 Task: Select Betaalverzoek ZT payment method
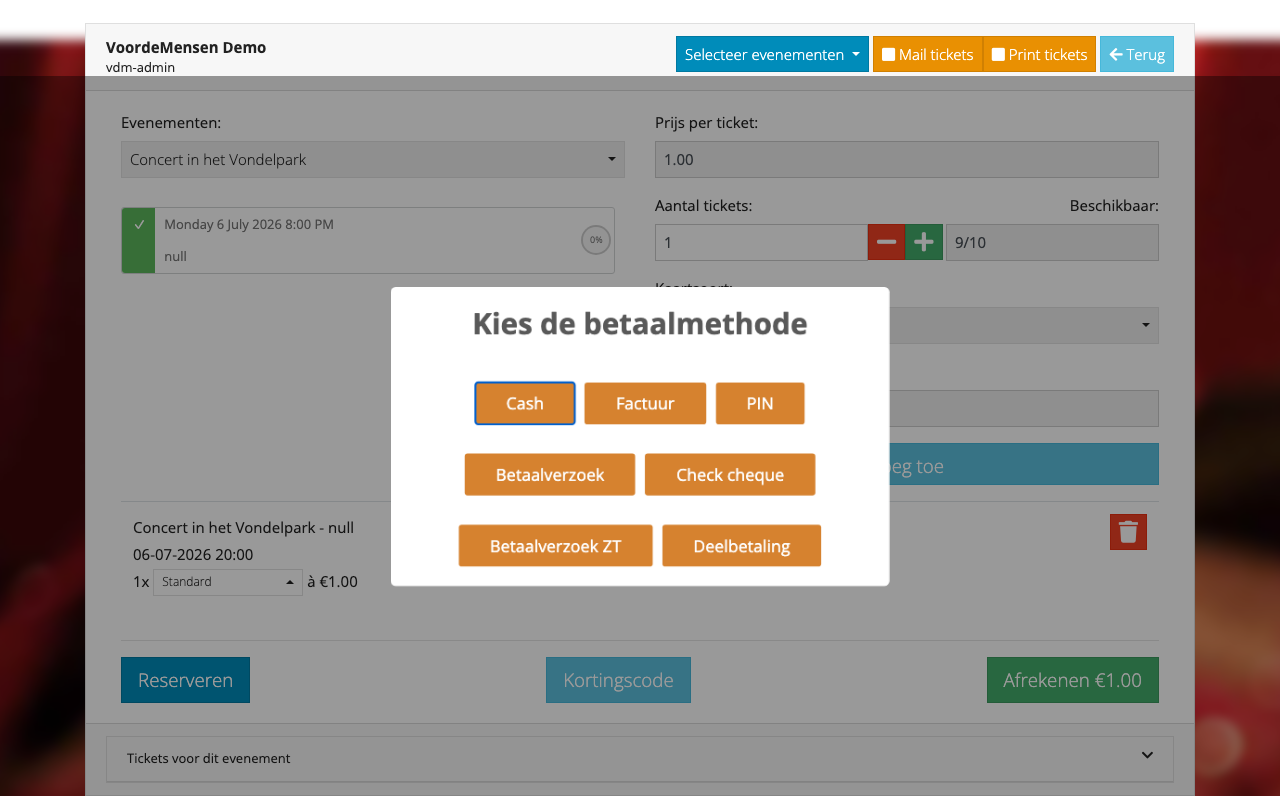click(x=555, y=545)
